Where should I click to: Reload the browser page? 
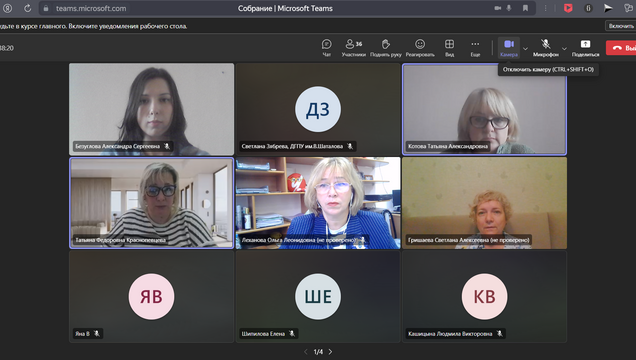point(28,8)
